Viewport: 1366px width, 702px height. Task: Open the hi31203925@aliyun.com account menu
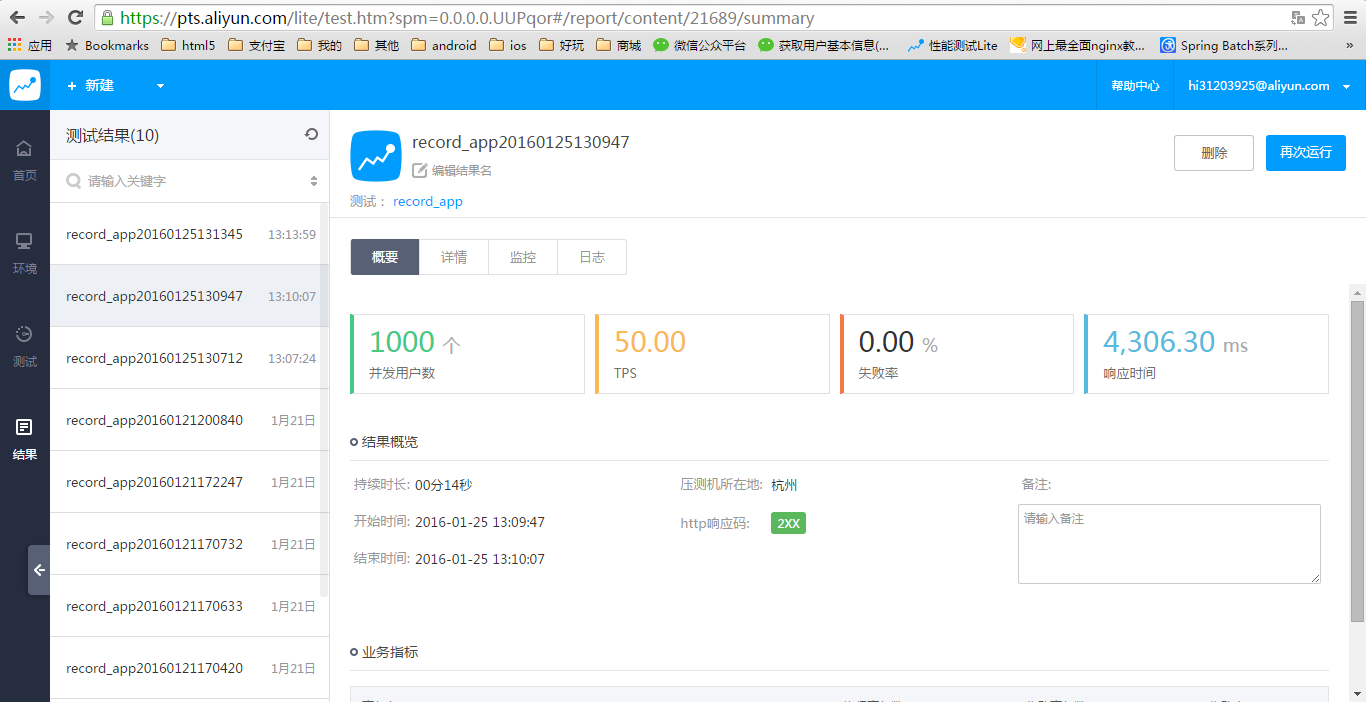tap(1269, 86)
